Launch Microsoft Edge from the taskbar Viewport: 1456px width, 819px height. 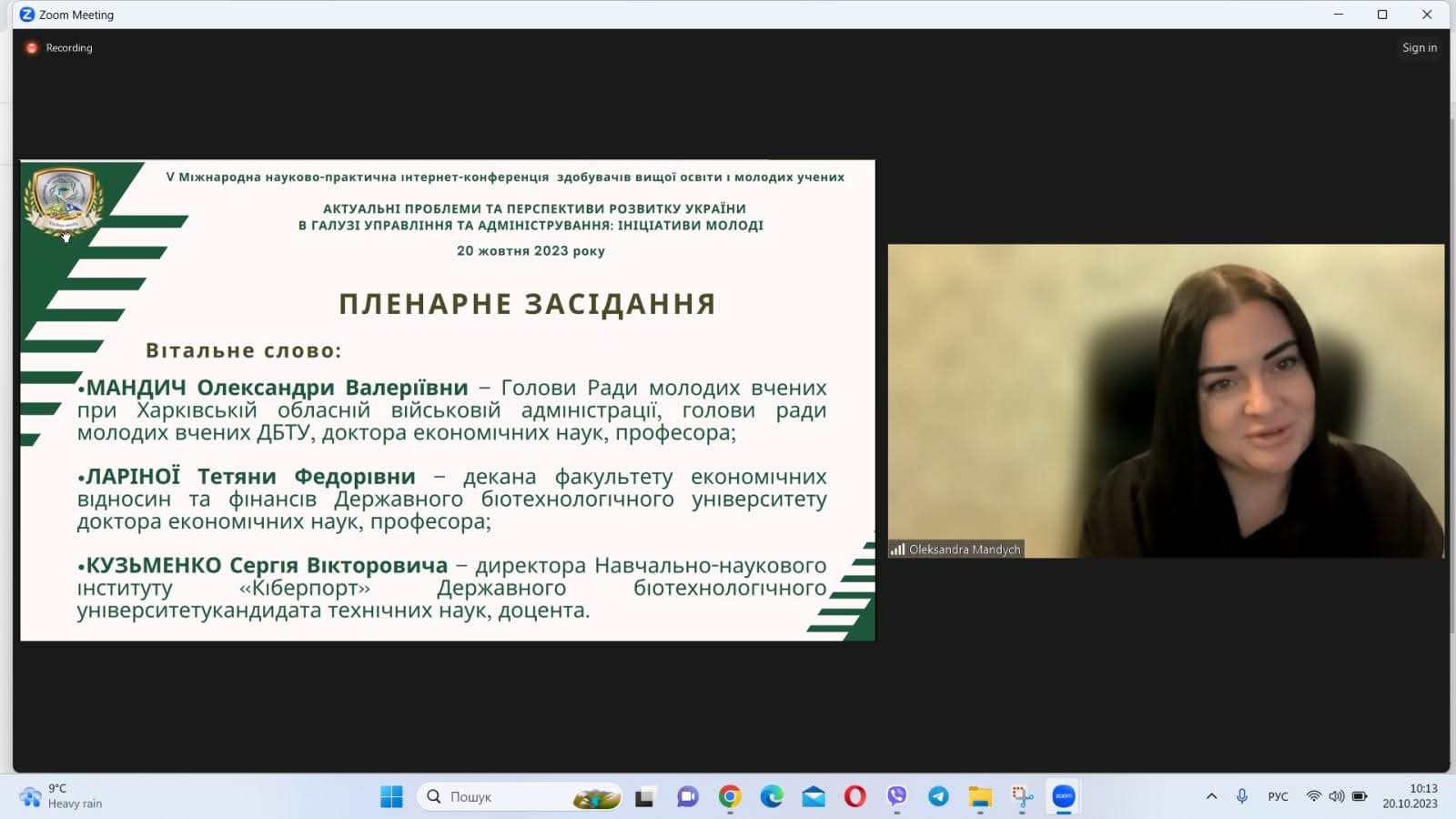(772, 797)
